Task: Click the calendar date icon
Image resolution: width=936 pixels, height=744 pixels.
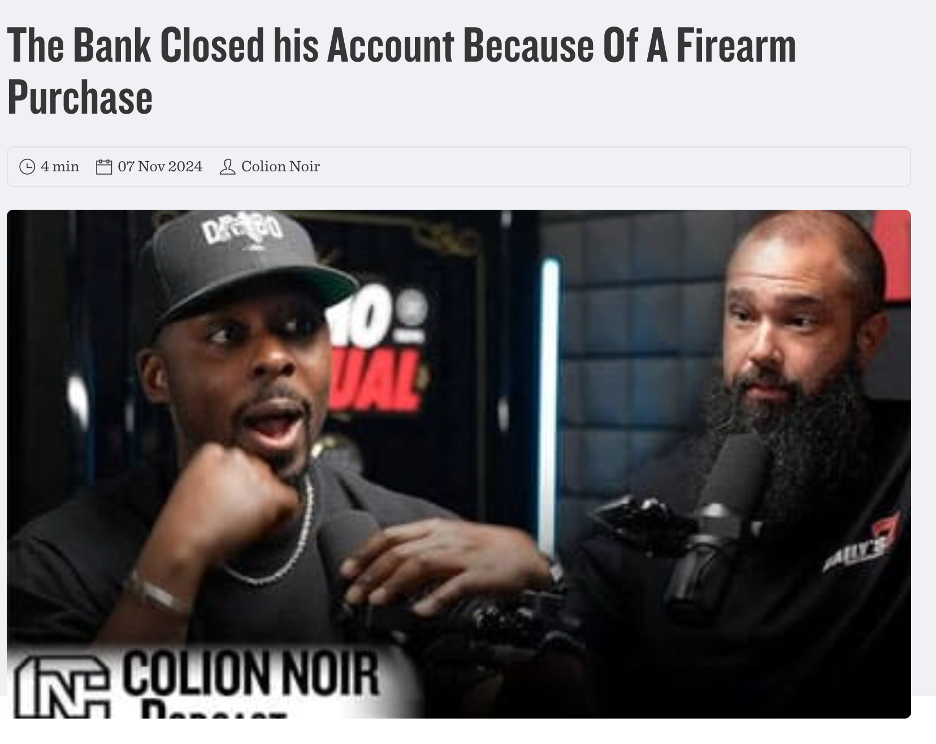Action: pos(104,167)
